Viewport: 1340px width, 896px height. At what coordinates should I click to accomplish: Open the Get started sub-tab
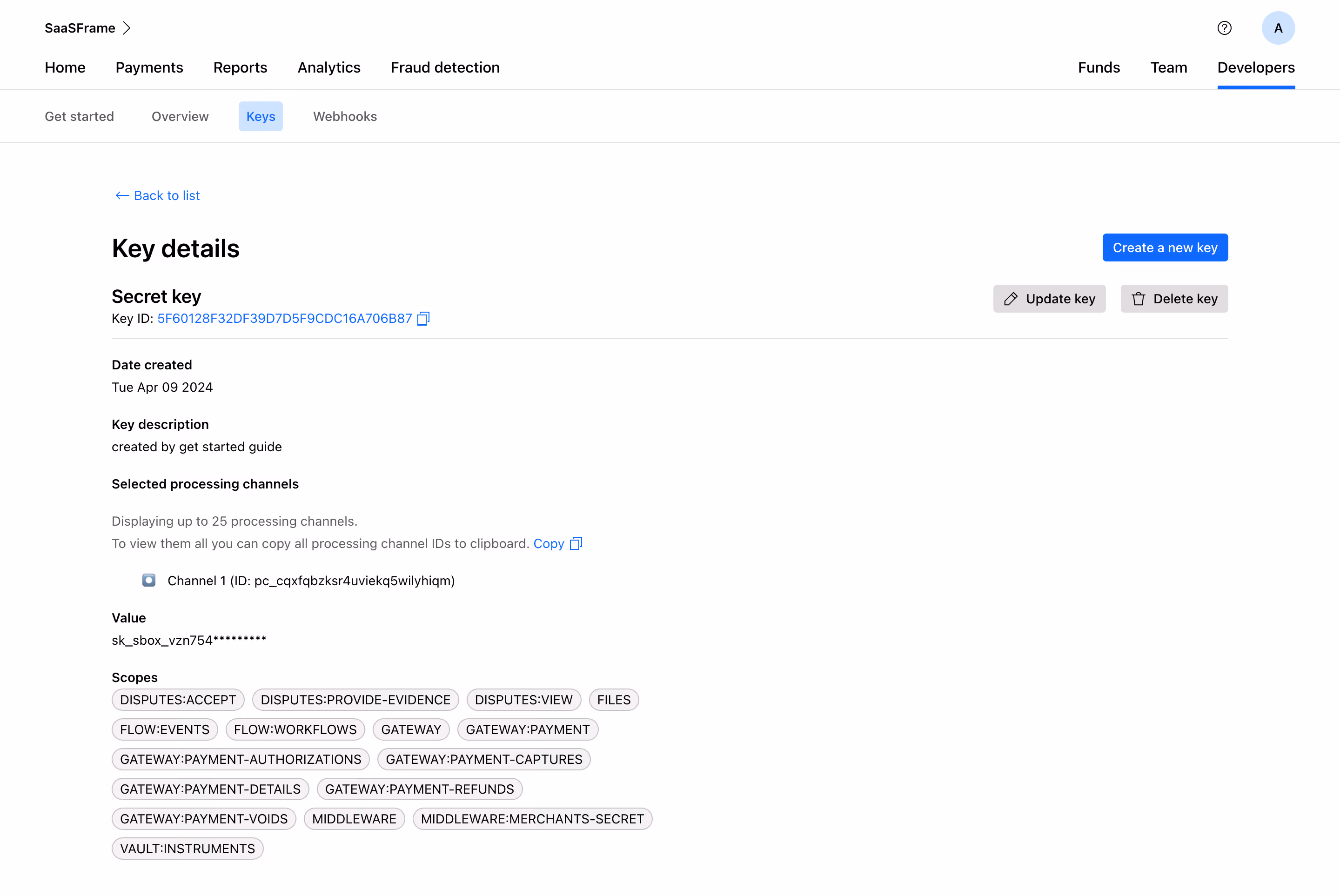(80, 117)
